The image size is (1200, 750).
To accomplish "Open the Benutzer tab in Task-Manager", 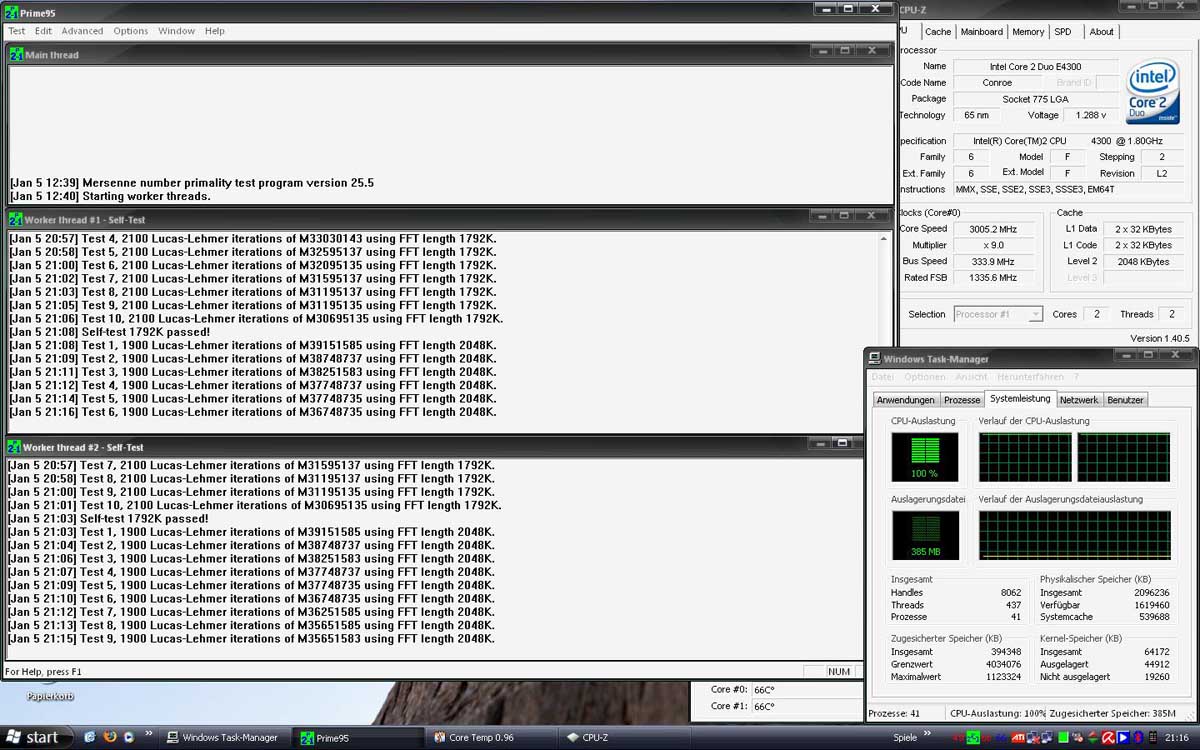I will point(1125,400).
